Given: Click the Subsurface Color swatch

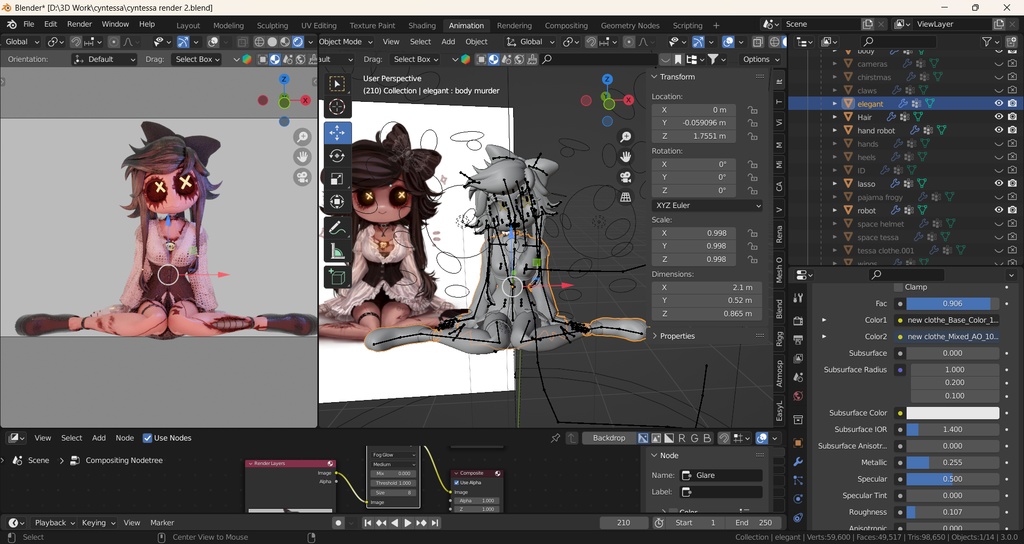Looking at the screenshot, I should tap(952, 413).
